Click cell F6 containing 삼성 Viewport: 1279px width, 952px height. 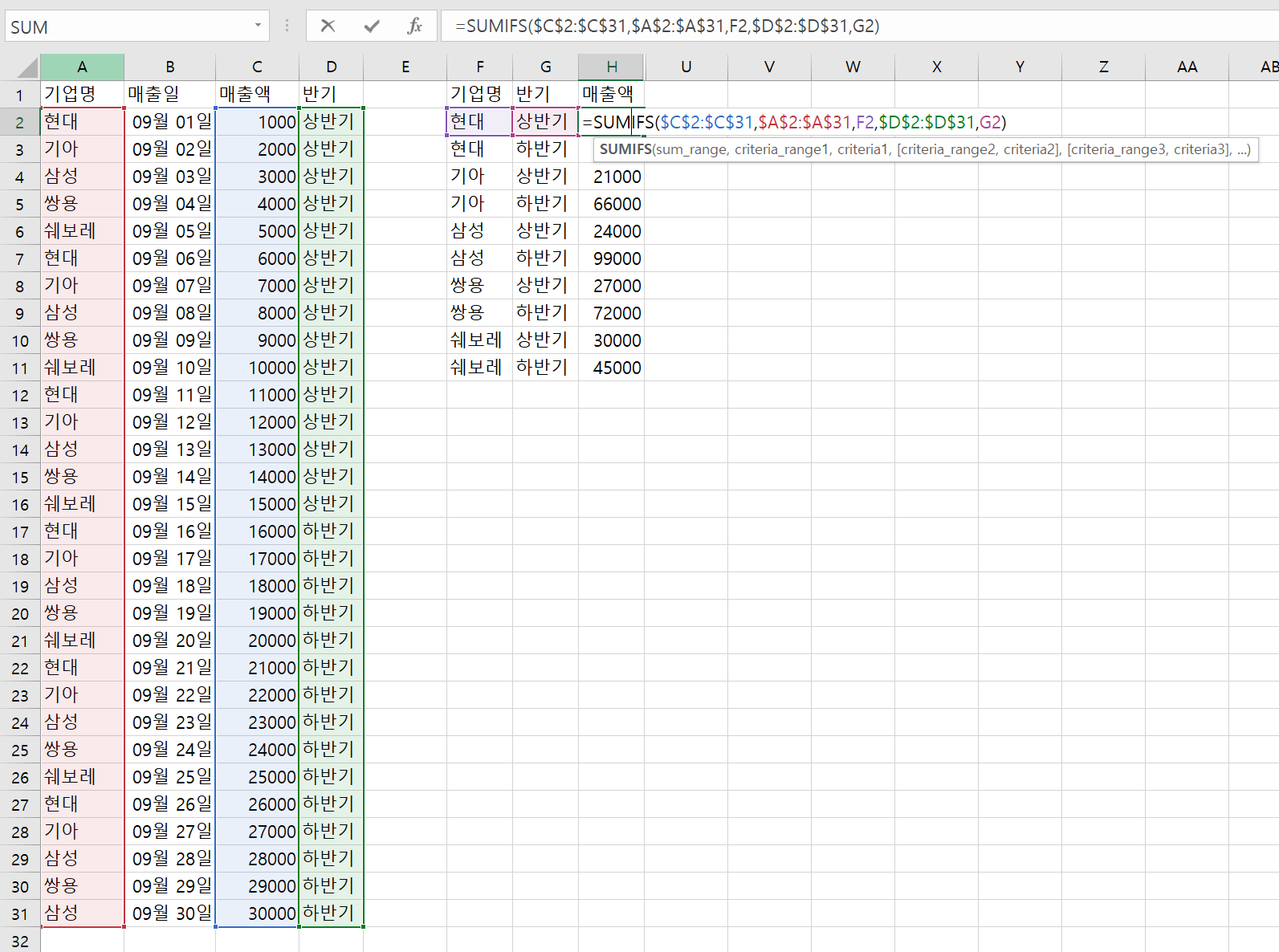click(480, 231)
